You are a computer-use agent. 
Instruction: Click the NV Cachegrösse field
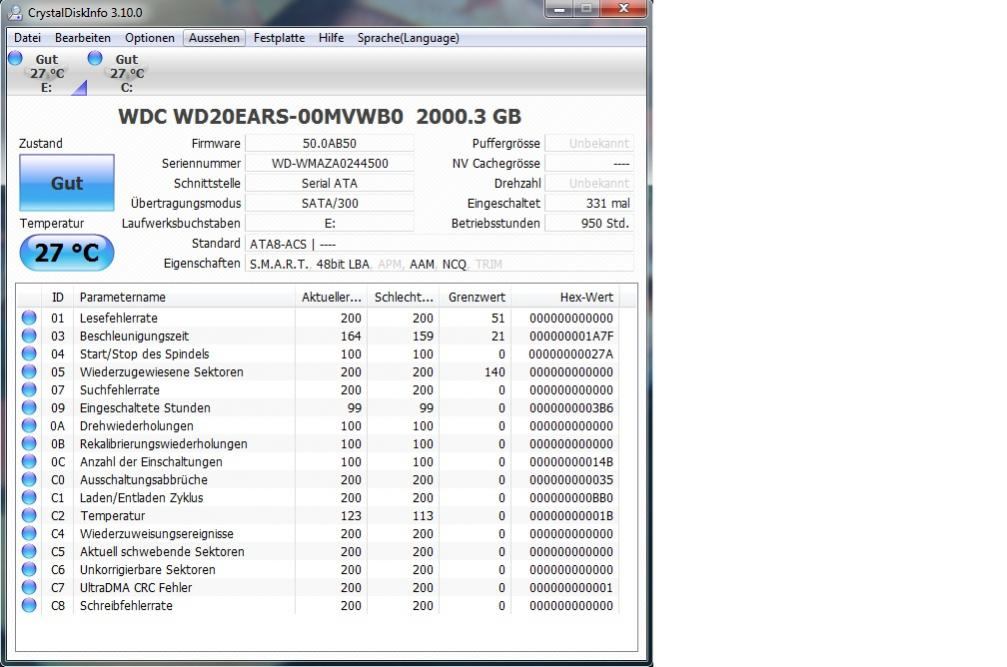(x=589, y=163)
